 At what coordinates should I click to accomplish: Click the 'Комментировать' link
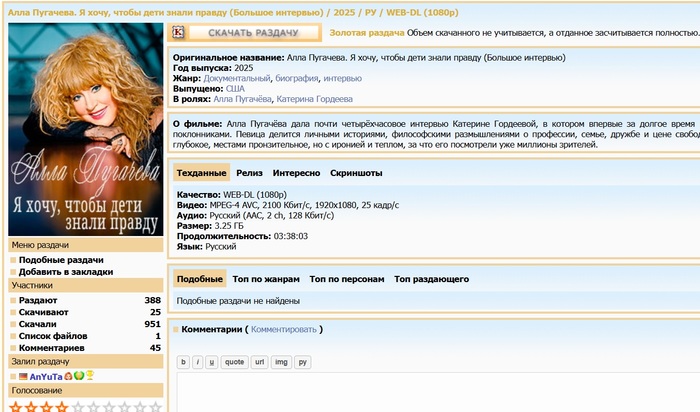click(283, 329)
